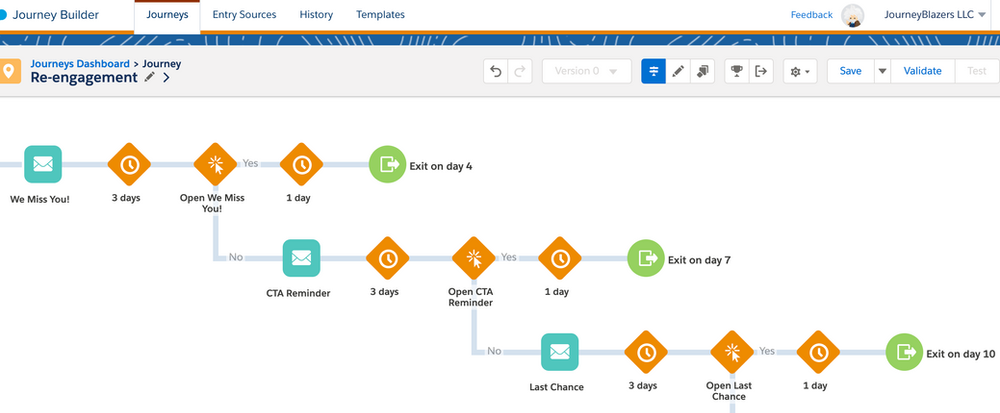Image resolution: width=1000 pixels, height=413 pixels.
Task: Toggle the pencil edit mode button
Action: (678, 71)
